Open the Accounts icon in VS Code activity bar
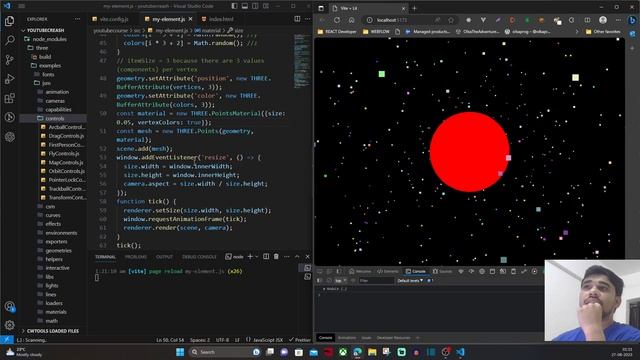This screenshot has width=640, height=360. point(9,306)
